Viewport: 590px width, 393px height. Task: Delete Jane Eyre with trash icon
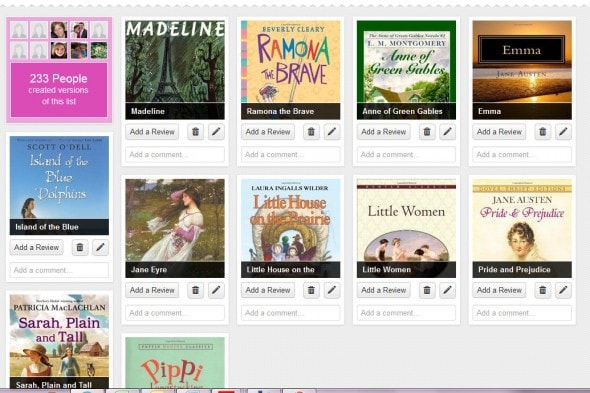[x=195, y=290]
